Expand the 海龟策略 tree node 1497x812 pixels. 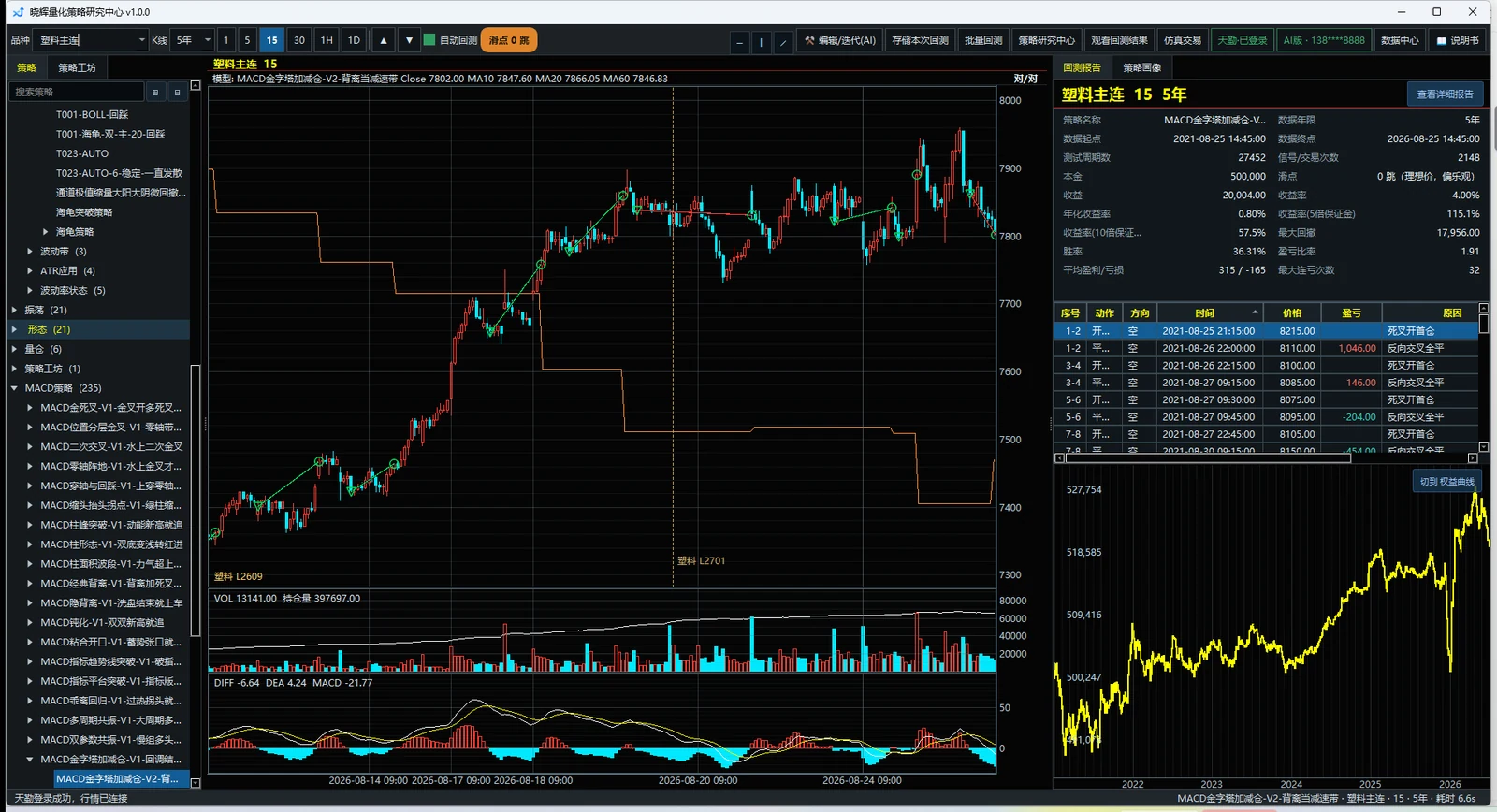point(46,232)
